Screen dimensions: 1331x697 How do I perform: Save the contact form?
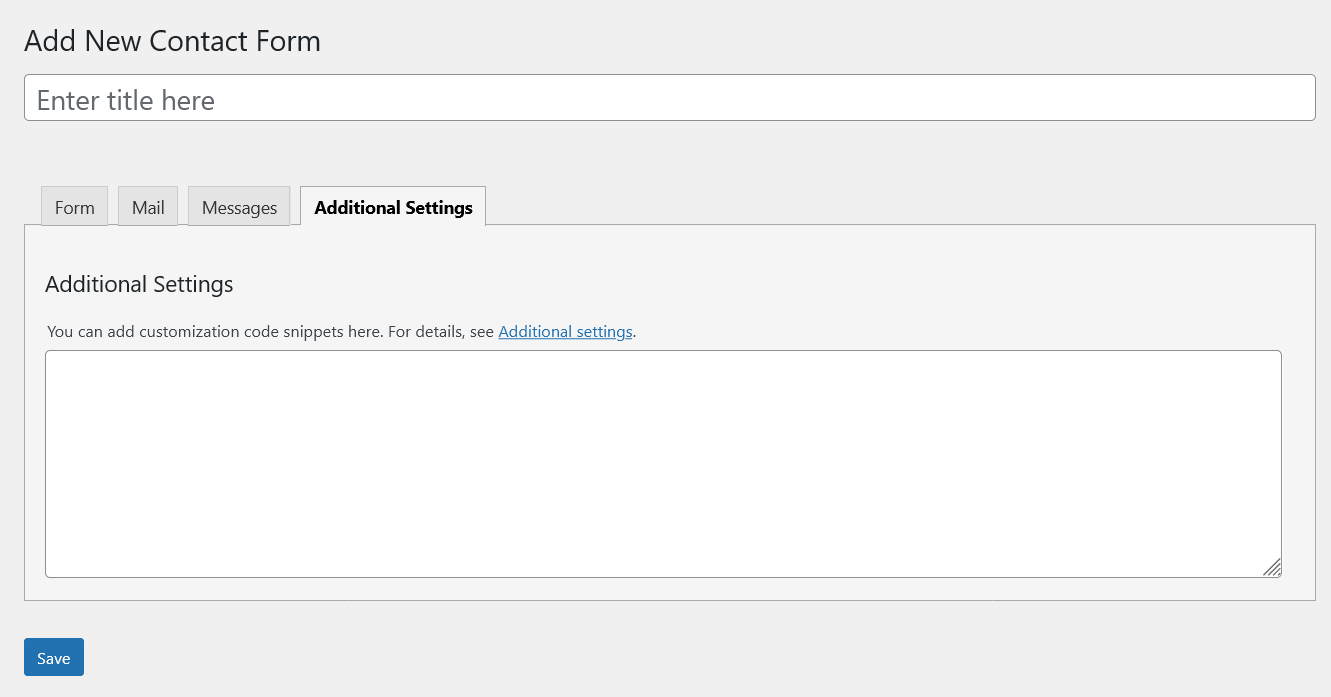click(54, 657)
